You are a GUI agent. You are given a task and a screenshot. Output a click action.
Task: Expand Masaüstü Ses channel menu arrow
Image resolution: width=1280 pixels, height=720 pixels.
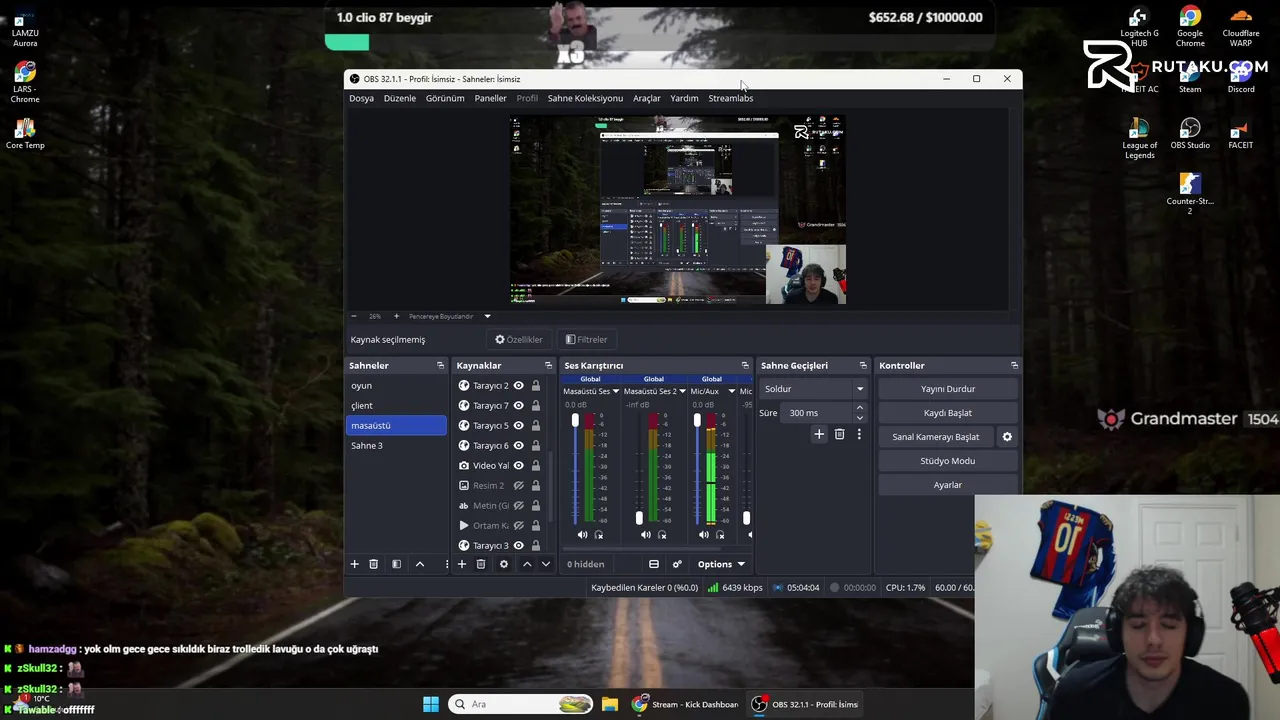[x=615, y=392]
